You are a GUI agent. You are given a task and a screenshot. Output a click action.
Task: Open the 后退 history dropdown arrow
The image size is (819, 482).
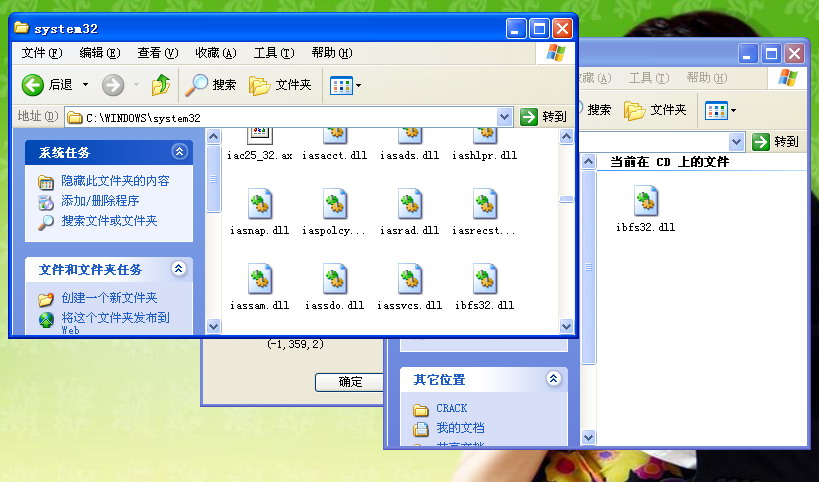85,85
